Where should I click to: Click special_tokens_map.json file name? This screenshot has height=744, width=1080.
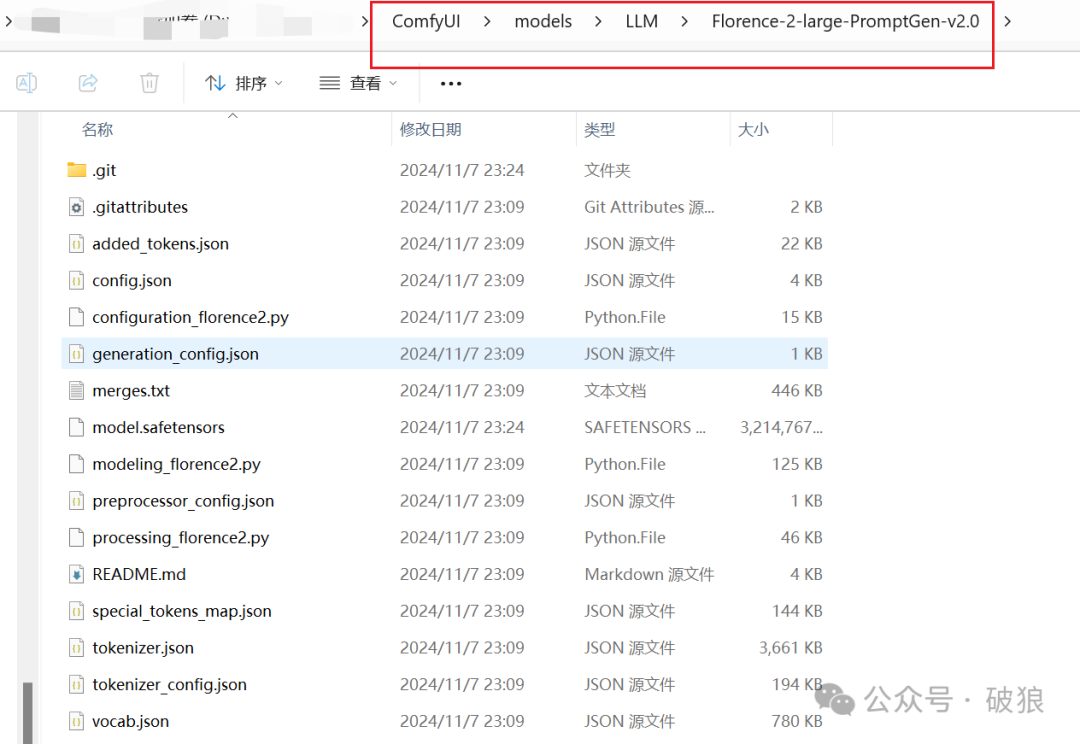click(x=182, y=611)
